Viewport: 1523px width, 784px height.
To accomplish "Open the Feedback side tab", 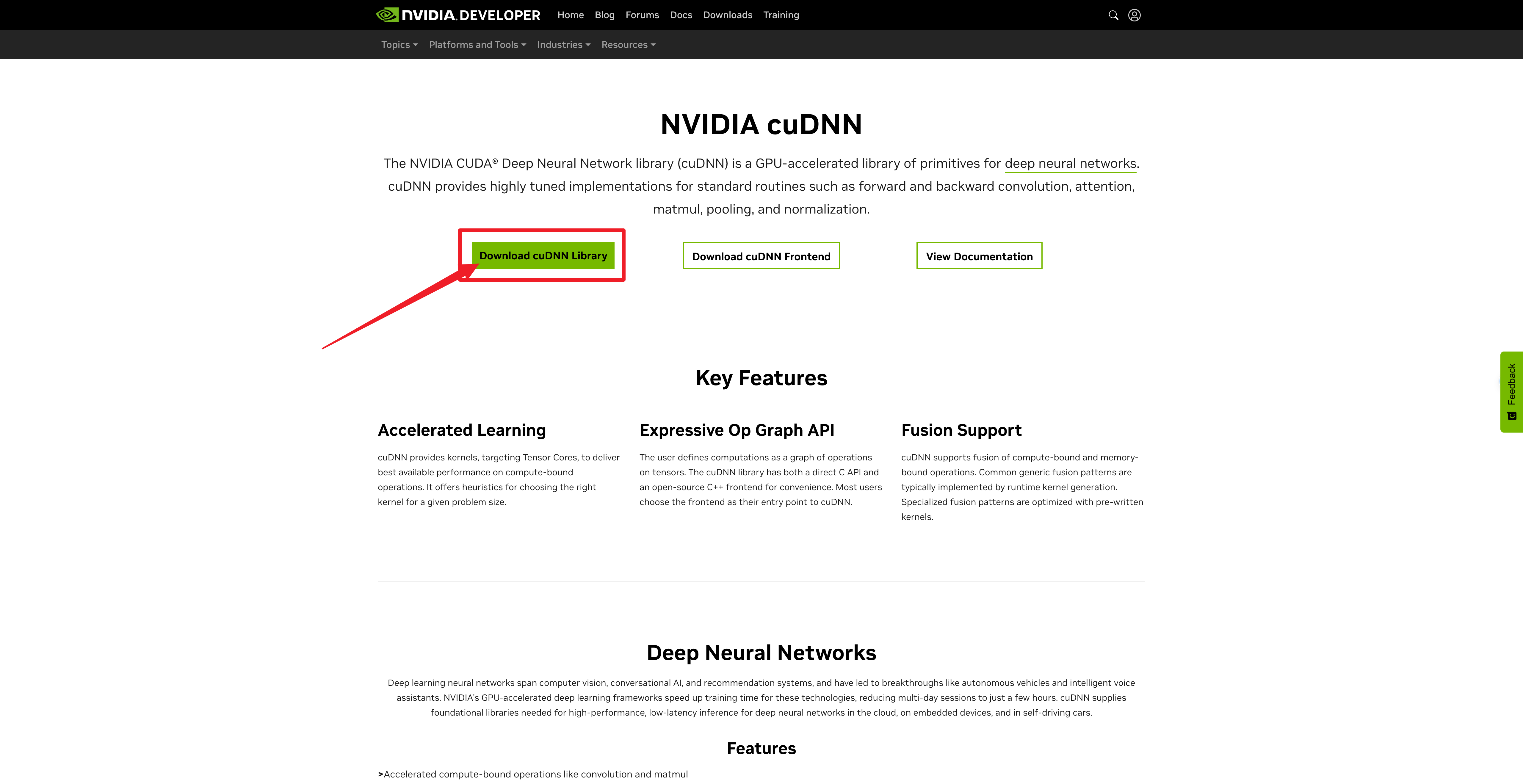I will 1511,392.
